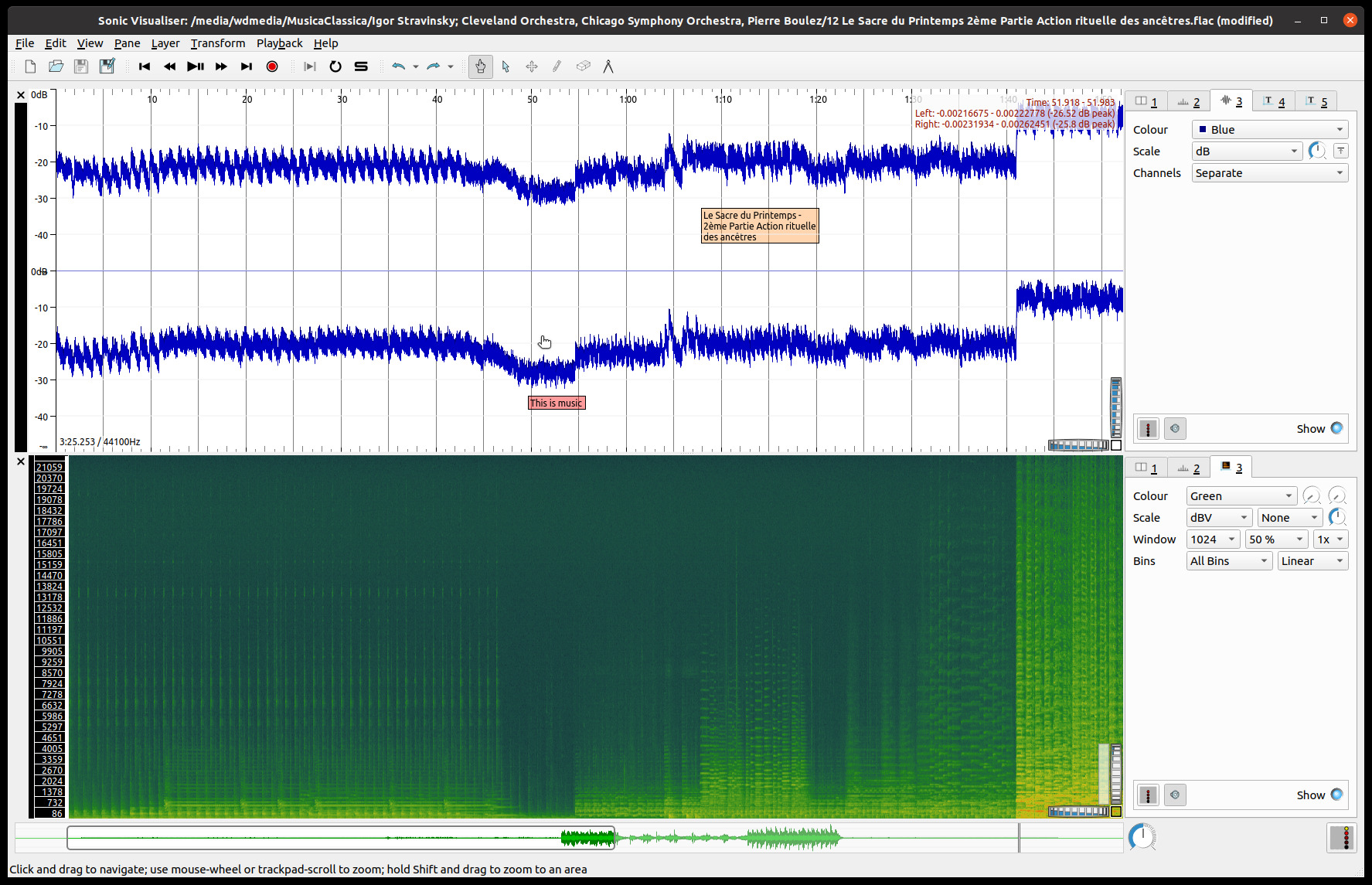
Task: Click the Undo arrow icon
Action: 398,66
